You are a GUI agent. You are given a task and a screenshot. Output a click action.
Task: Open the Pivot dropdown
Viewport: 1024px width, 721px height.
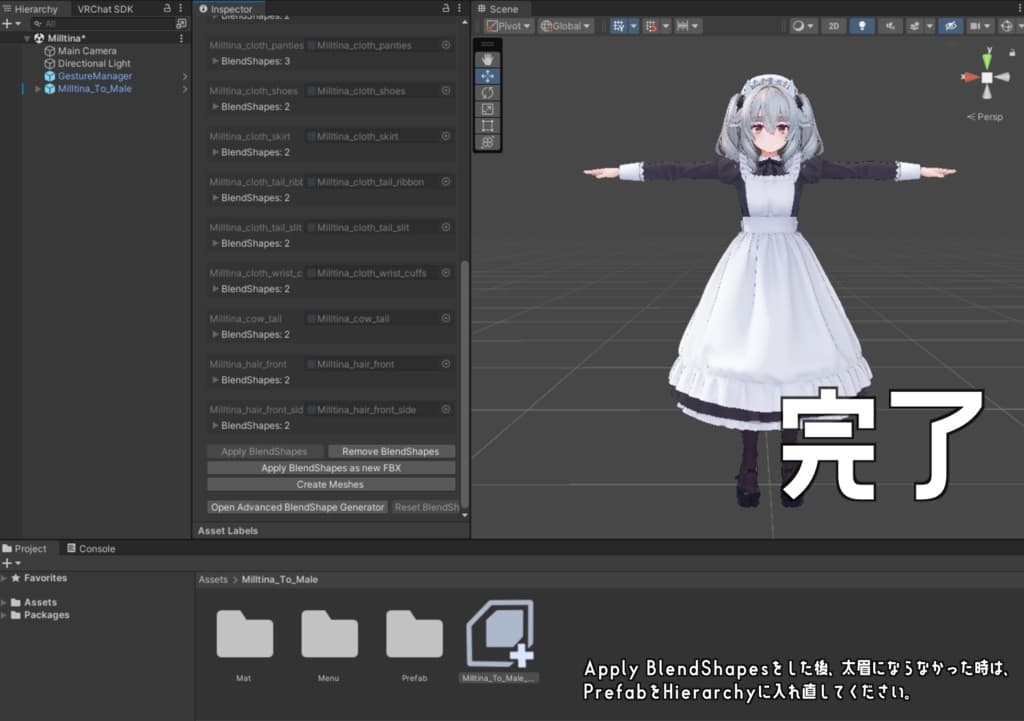point(509,25)
